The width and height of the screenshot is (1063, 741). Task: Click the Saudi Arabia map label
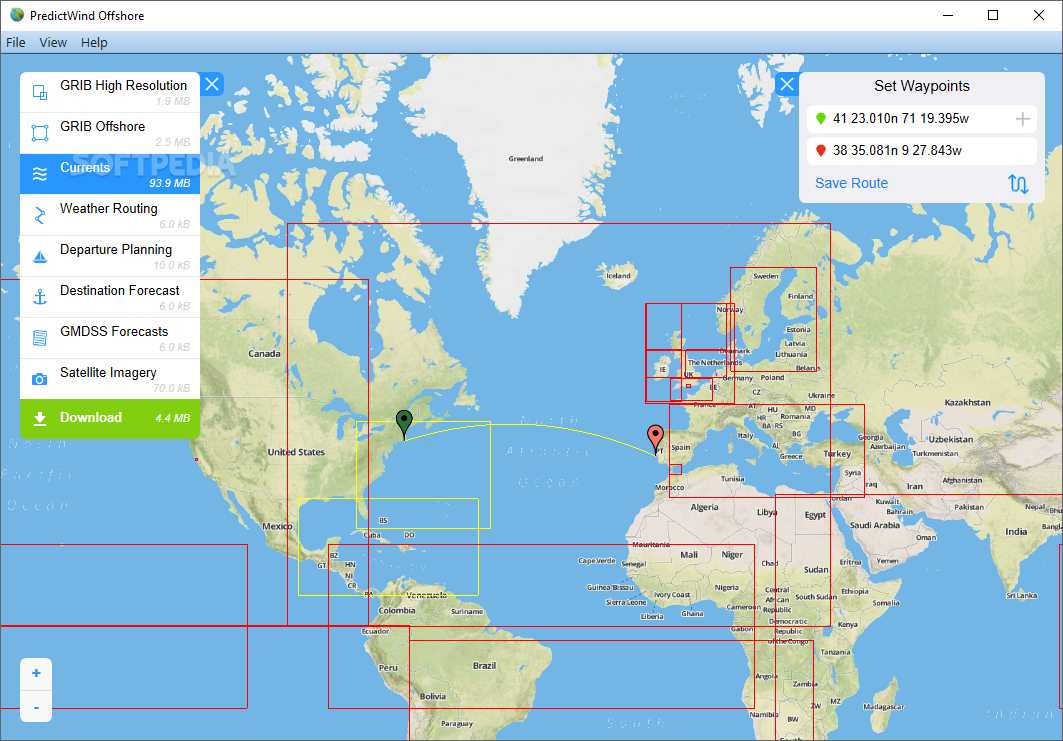click(x=875, y=525)
